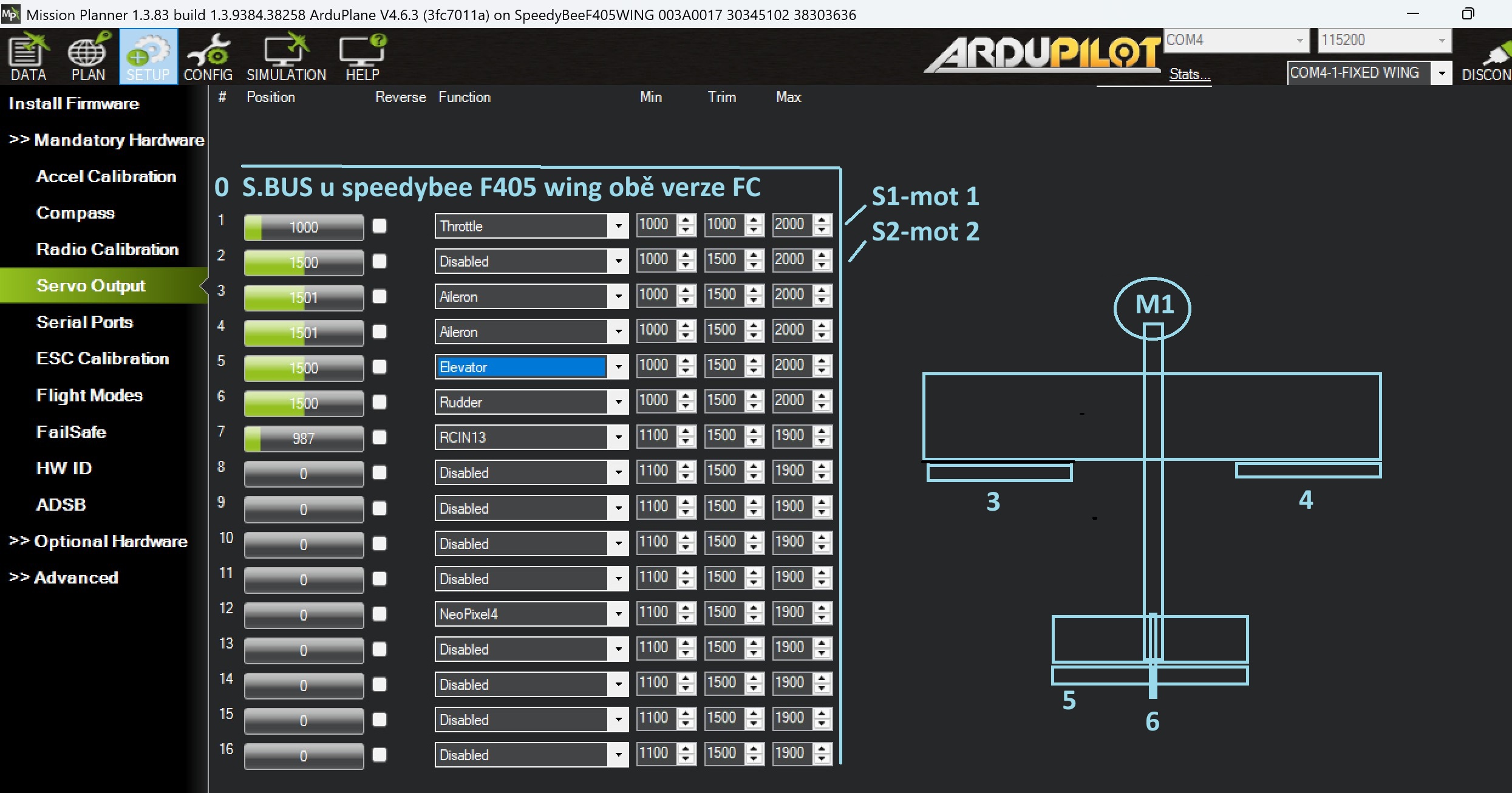Open Function dropdown for servo 2 Disabled
Screen dimensions: 1512x793
[x=618, y=262]
